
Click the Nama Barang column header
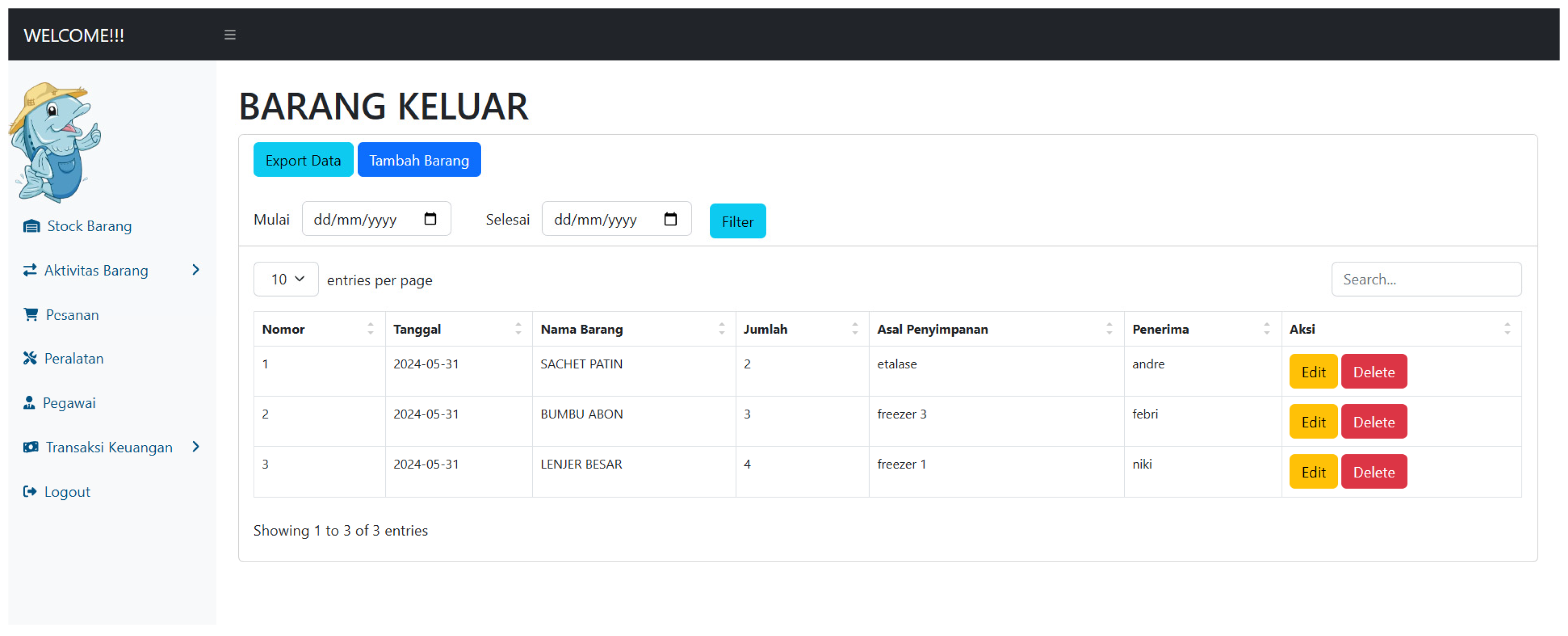[581, 329]
